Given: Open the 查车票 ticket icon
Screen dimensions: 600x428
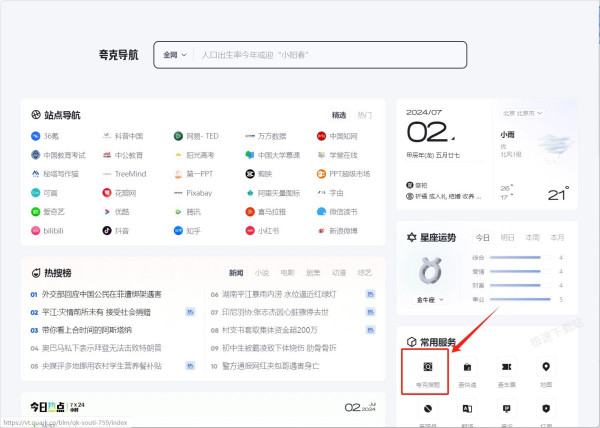Looking at the screenshot, I should [x=507, y=367].
